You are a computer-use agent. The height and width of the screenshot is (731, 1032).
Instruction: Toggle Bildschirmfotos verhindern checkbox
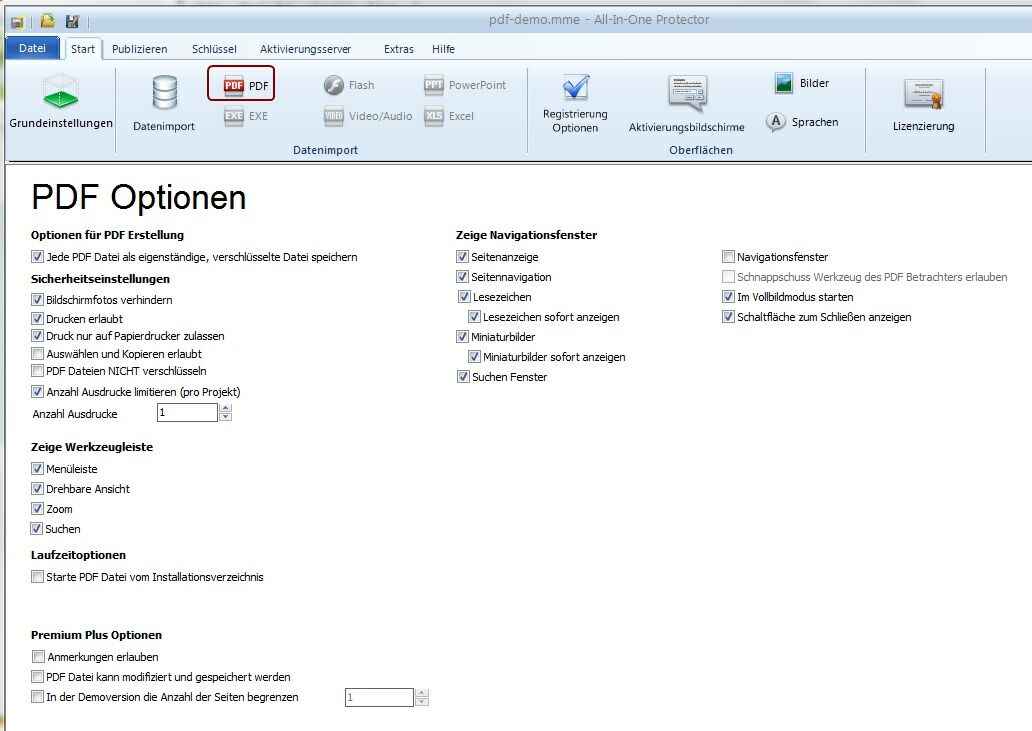click(38, 299)
